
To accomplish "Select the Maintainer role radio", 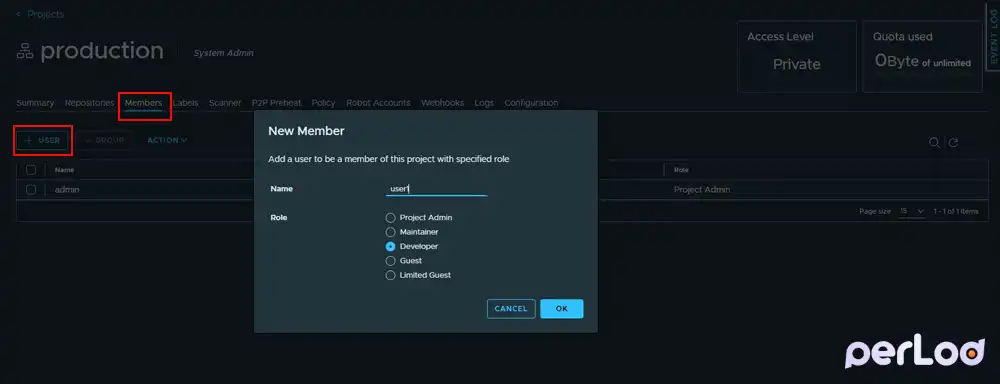I will click(x=390, y=232).
